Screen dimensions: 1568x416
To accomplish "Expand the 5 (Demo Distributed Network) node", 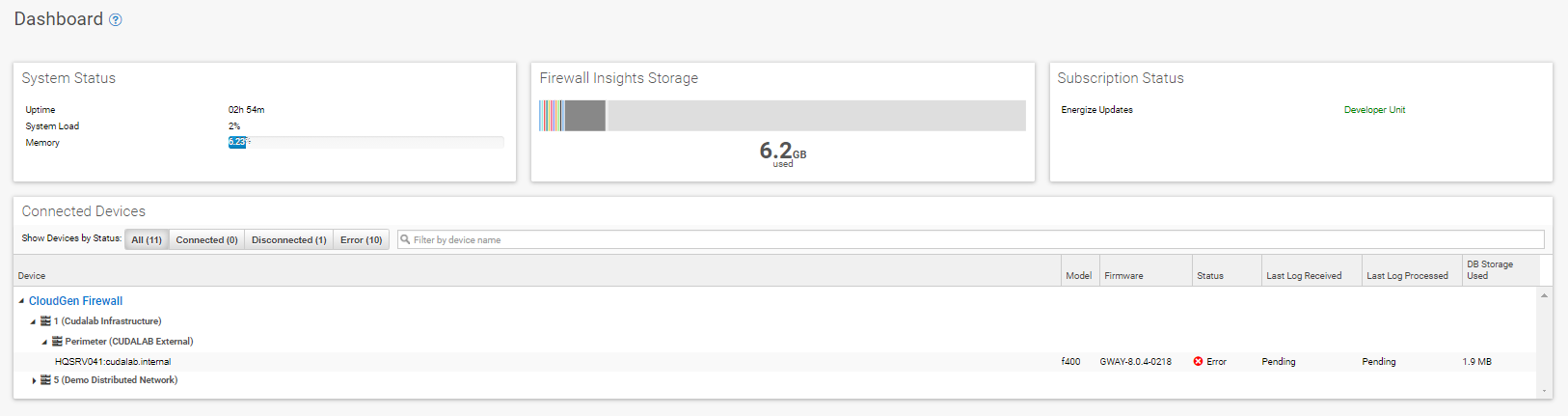I will pyautogui.click(x=34, y=380).
